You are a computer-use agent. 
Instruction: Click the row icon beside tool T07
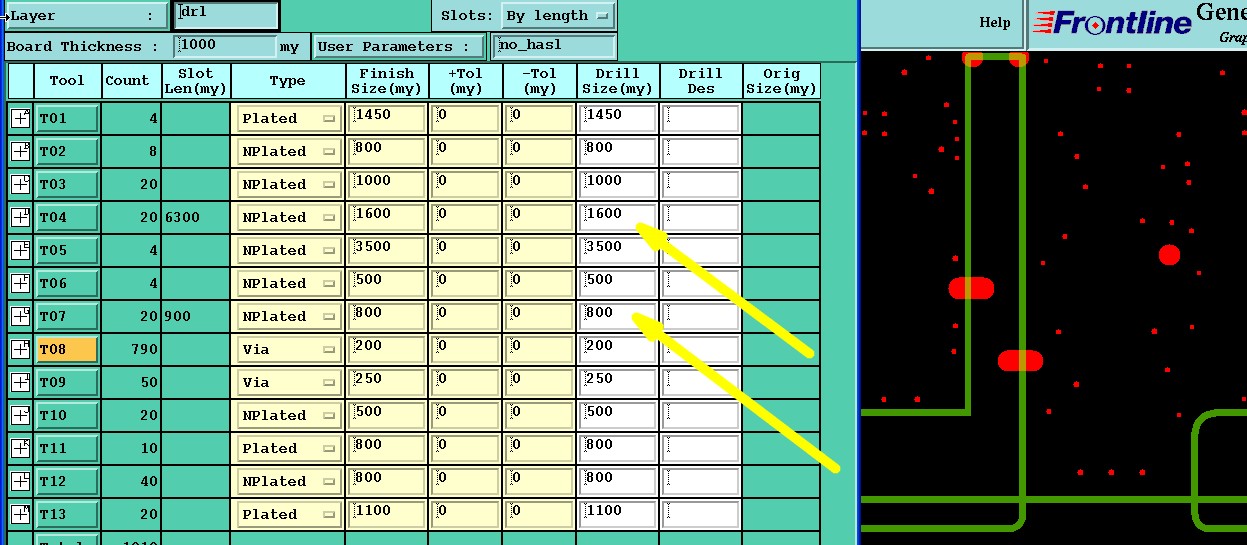[20, 316]
